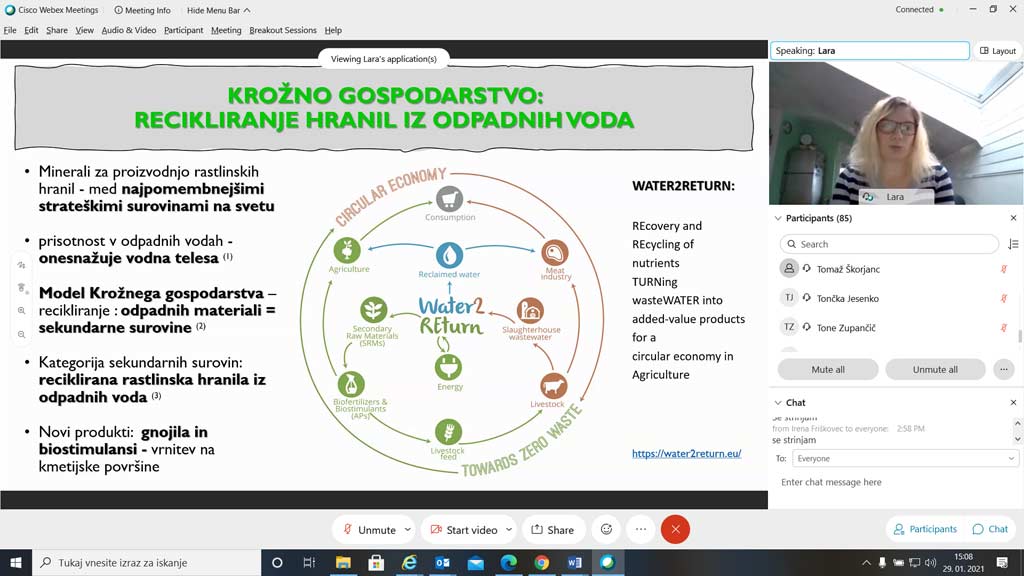
Task: Click chat scrollbar up arrow
Action: pyautogui.click(x=1017, y=423)
